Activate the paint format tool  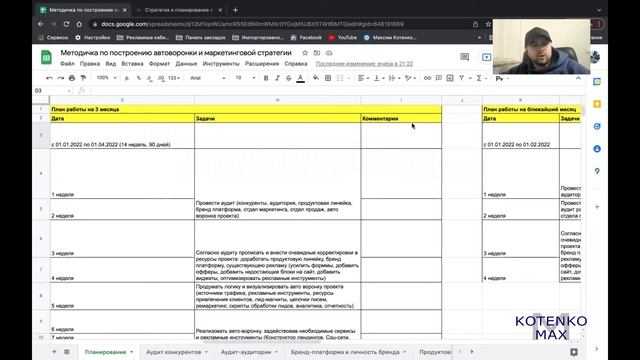click(83, 78)
